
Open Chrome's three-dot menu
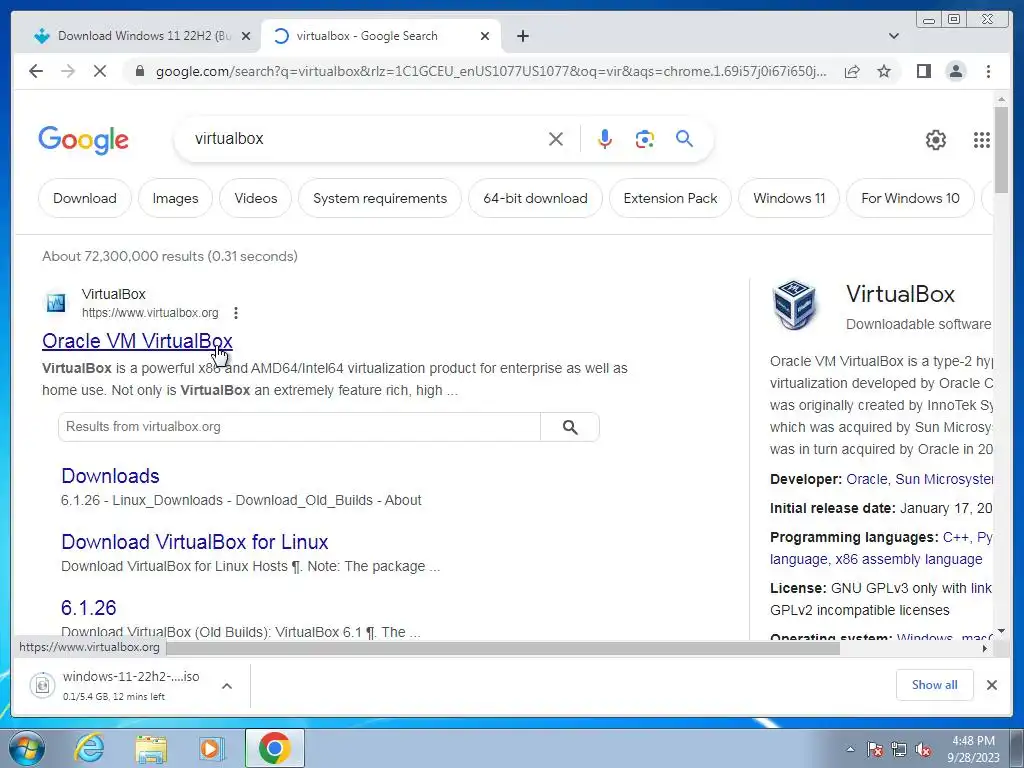tap(988, 71)
